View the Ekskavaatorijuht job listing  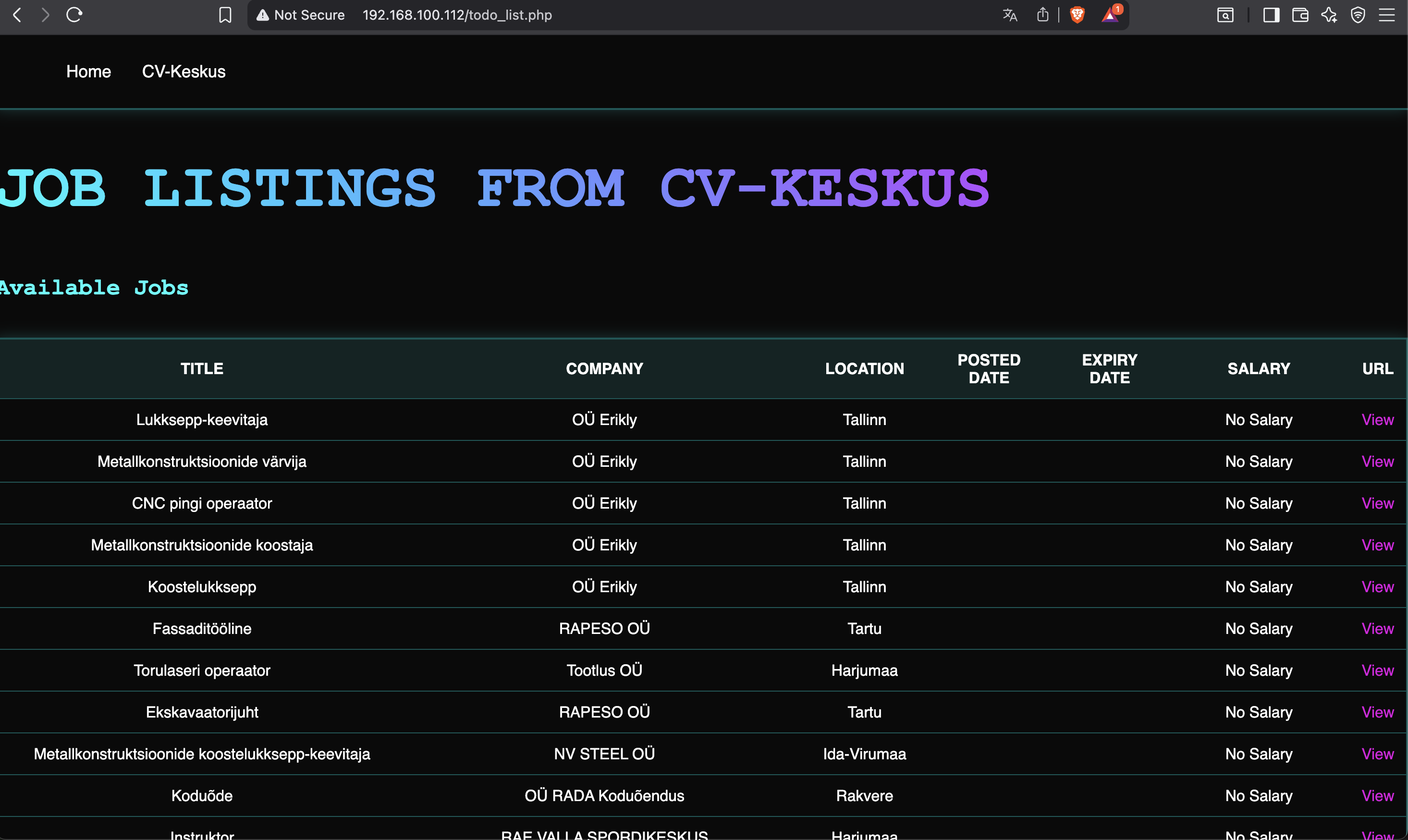coord(1377,712)
